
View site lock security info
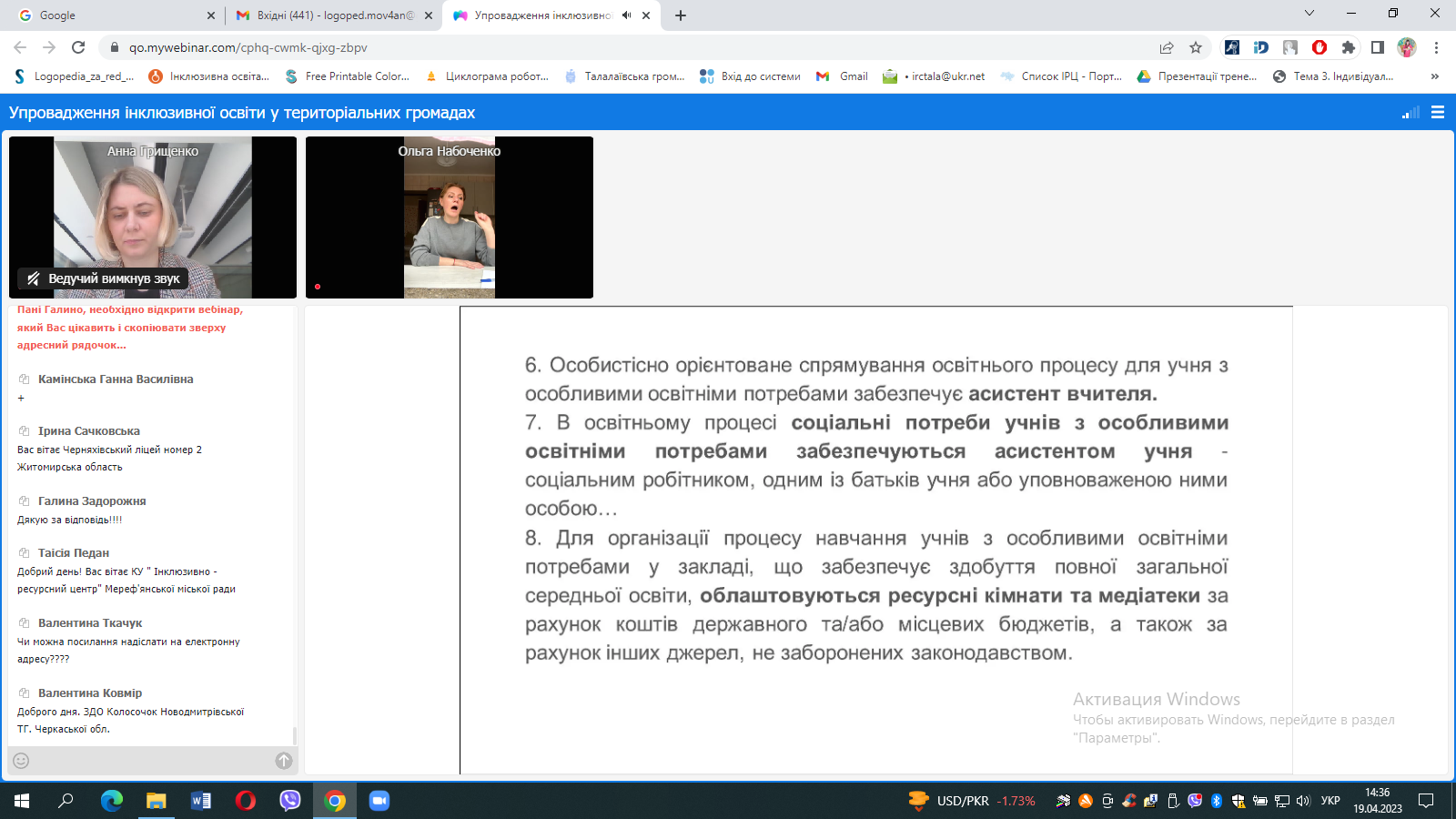click(x=114, y=47)
